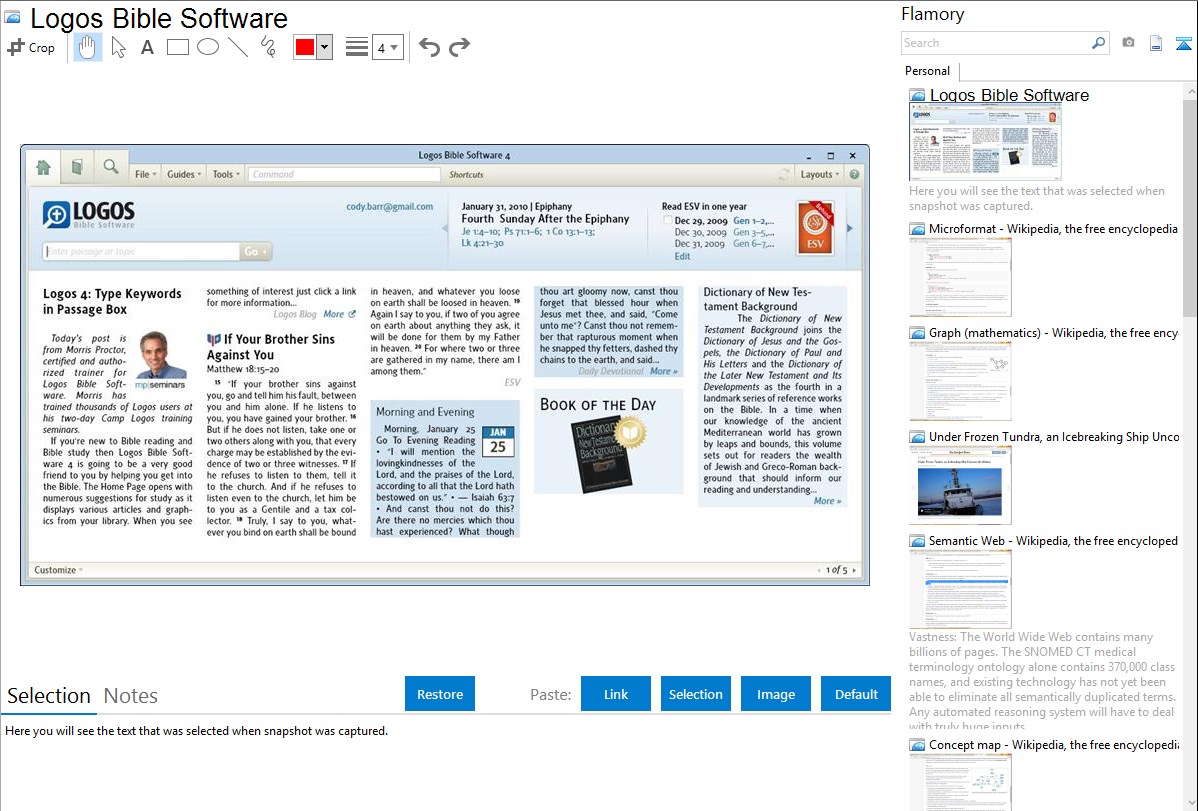Viewport: 1198px width, 811px height.
Task: Click Book of the Day cover image
Action: 609,454
